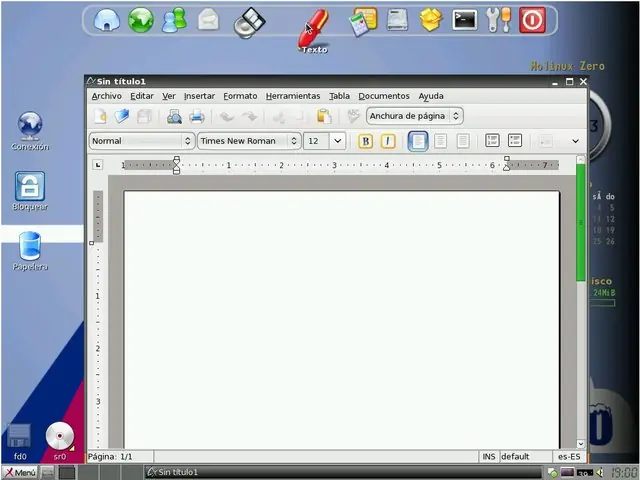Click the es-ES language status entry
640x480 pixels.
pos(569,457)
